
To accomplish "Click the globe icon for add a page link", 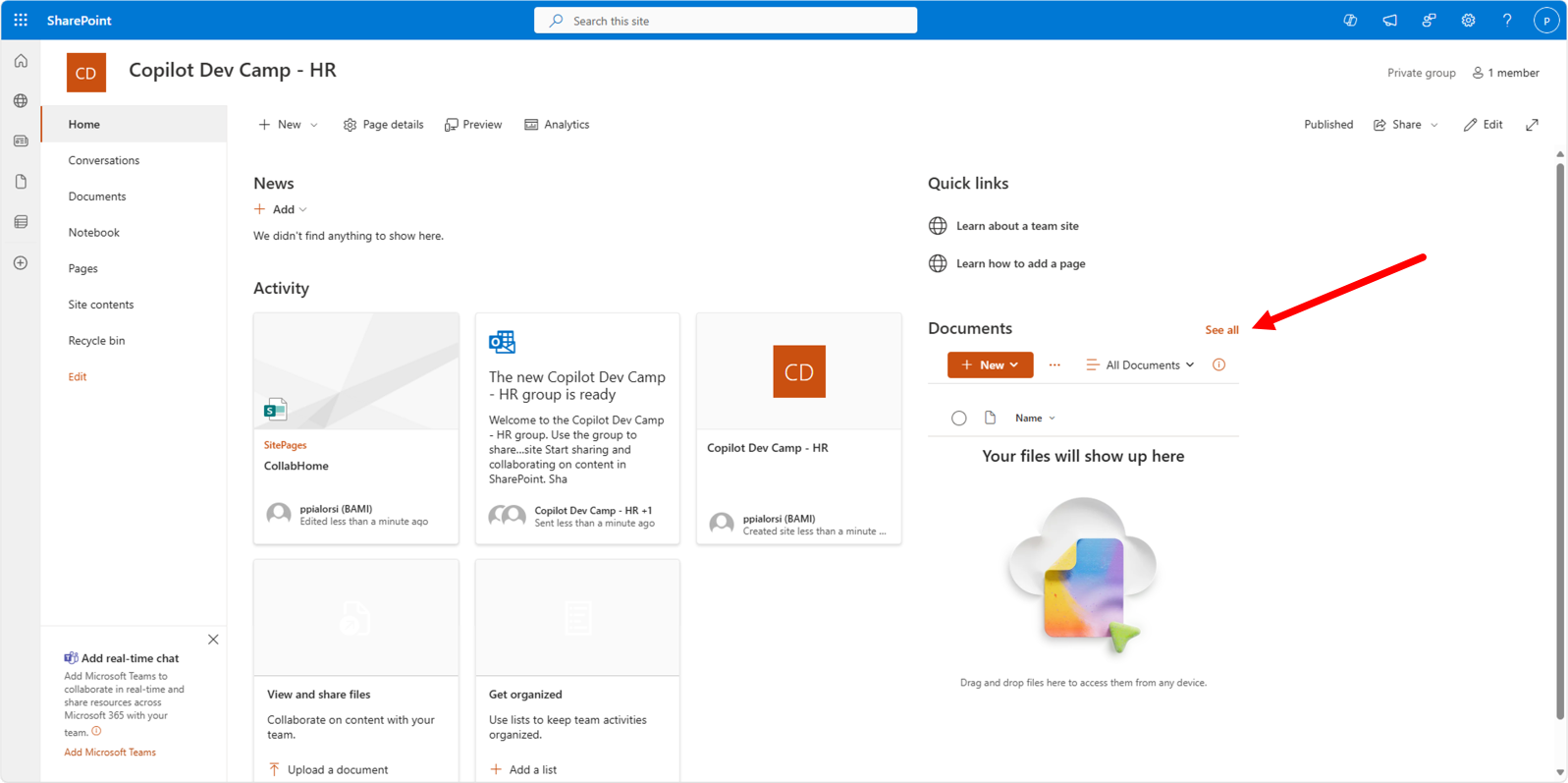I will point(938,263).
